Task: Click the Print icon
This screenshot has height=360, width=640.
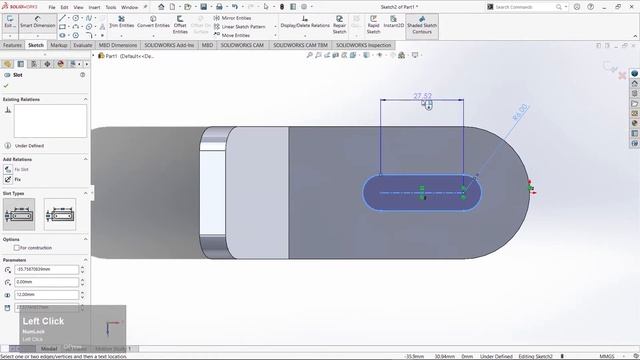Action: pos(219,7)
